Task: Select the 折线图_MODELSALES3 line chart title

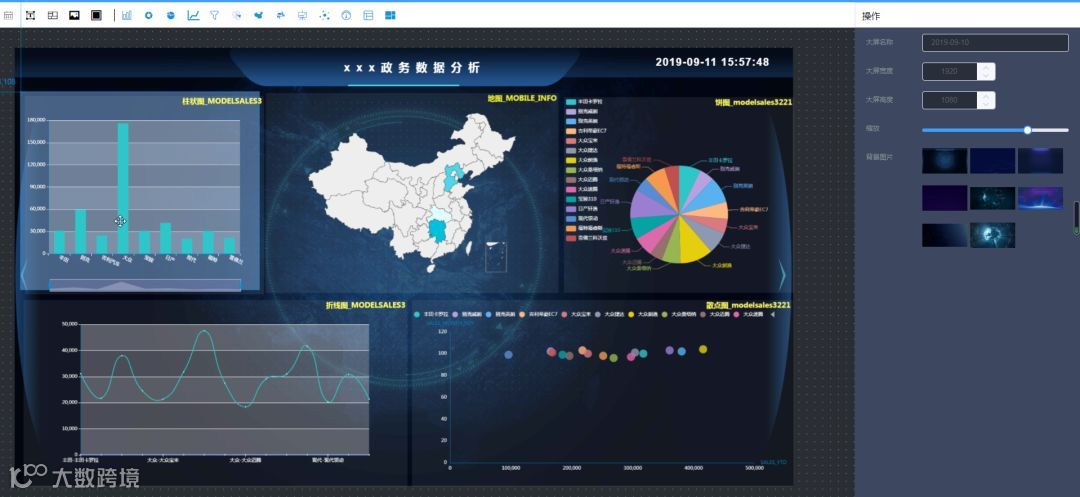Action: tap(365, 304)
